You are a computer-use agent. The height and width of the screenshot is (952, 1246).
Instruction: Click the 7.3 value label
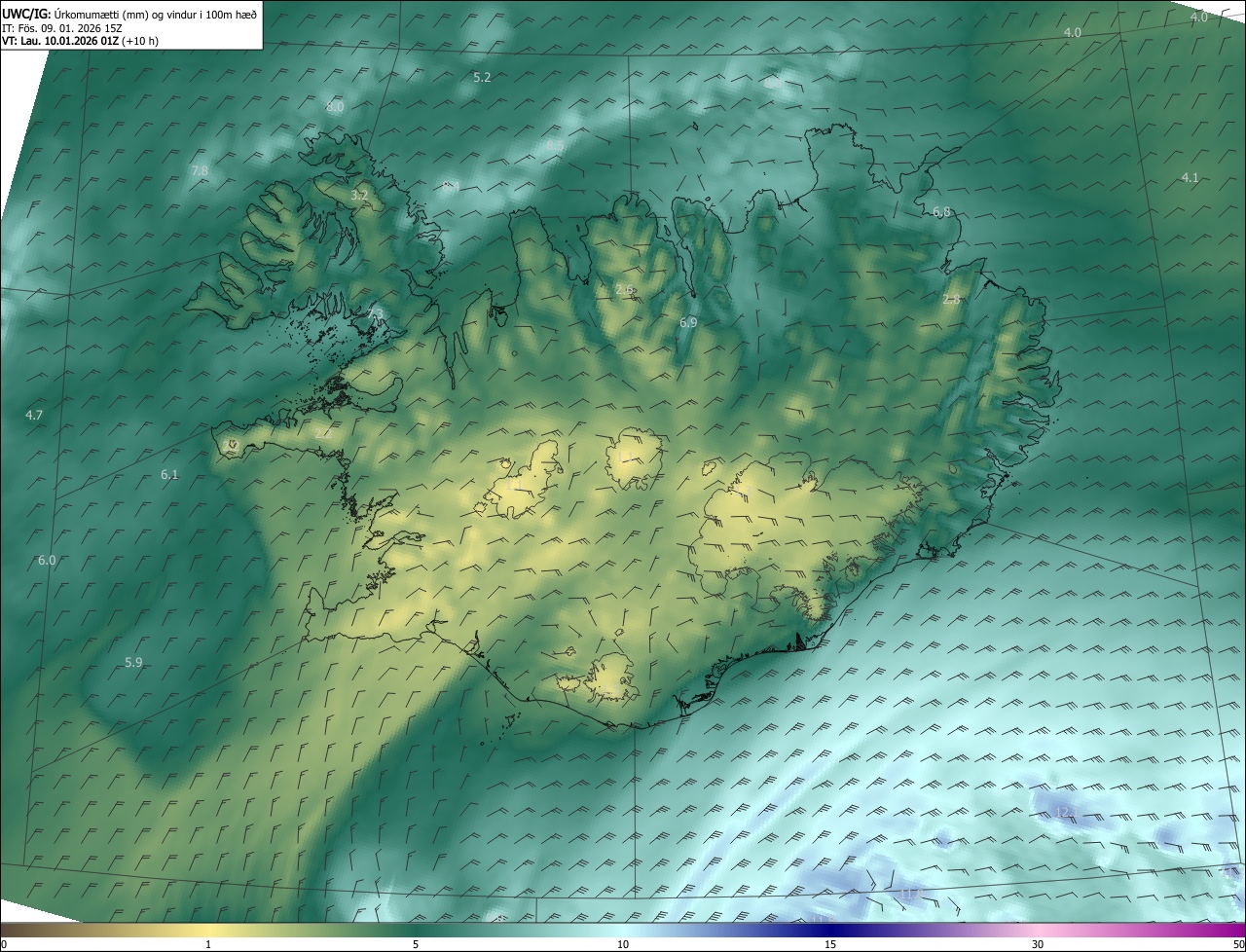pyautogui.click(x=375, y=311)
